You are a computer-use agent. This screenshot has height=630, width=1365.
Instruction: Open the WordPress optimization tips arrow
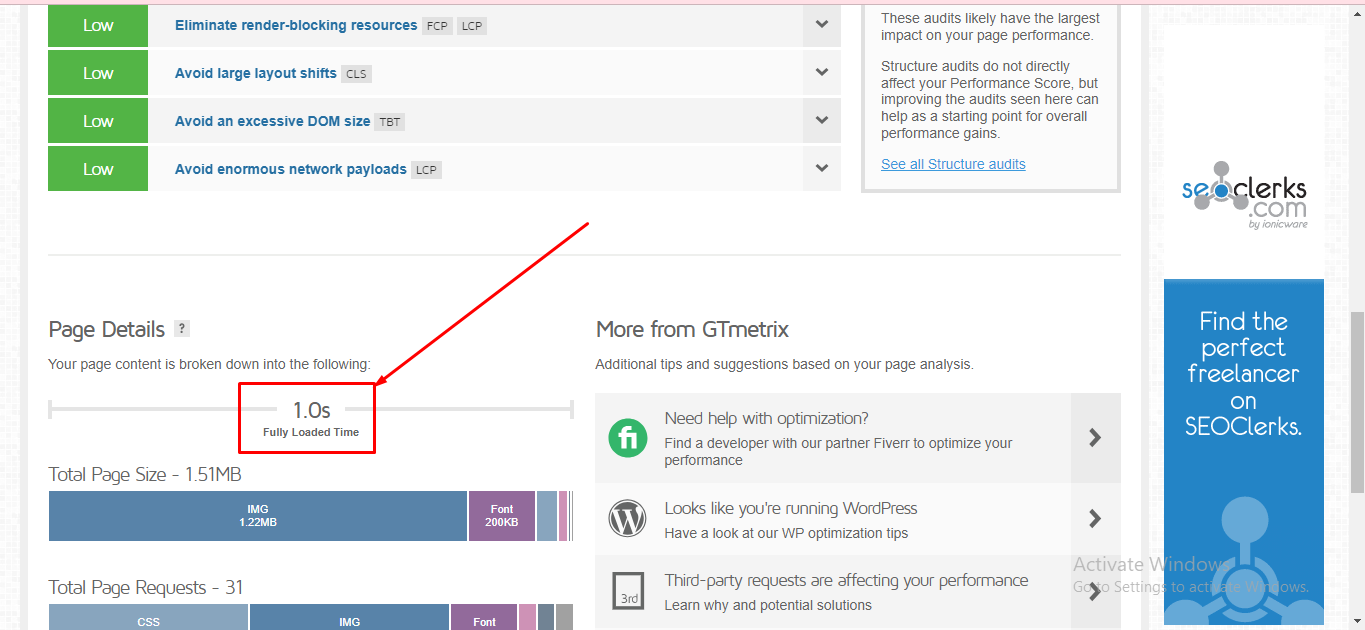coord(1095,518)
